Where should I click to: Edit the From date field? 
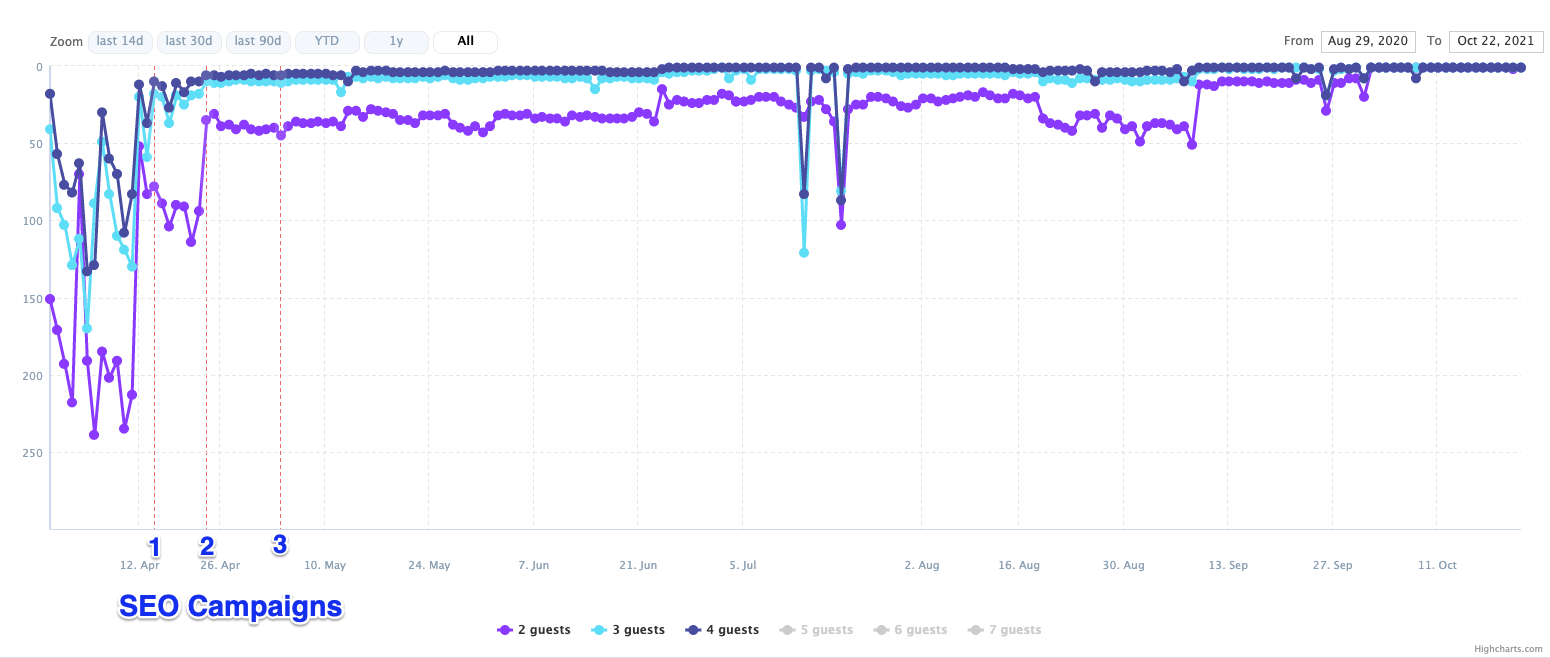1368,41
